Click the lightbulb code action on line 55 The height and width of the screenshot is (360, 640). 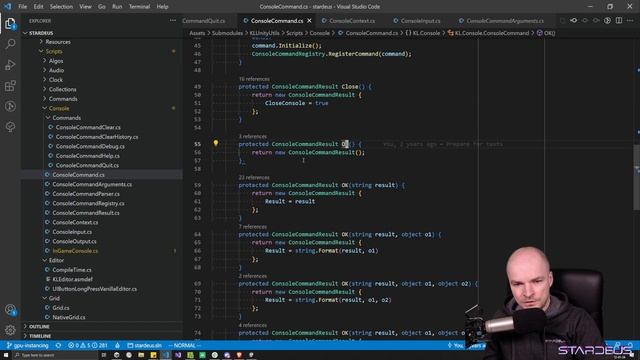click(216, 143)
